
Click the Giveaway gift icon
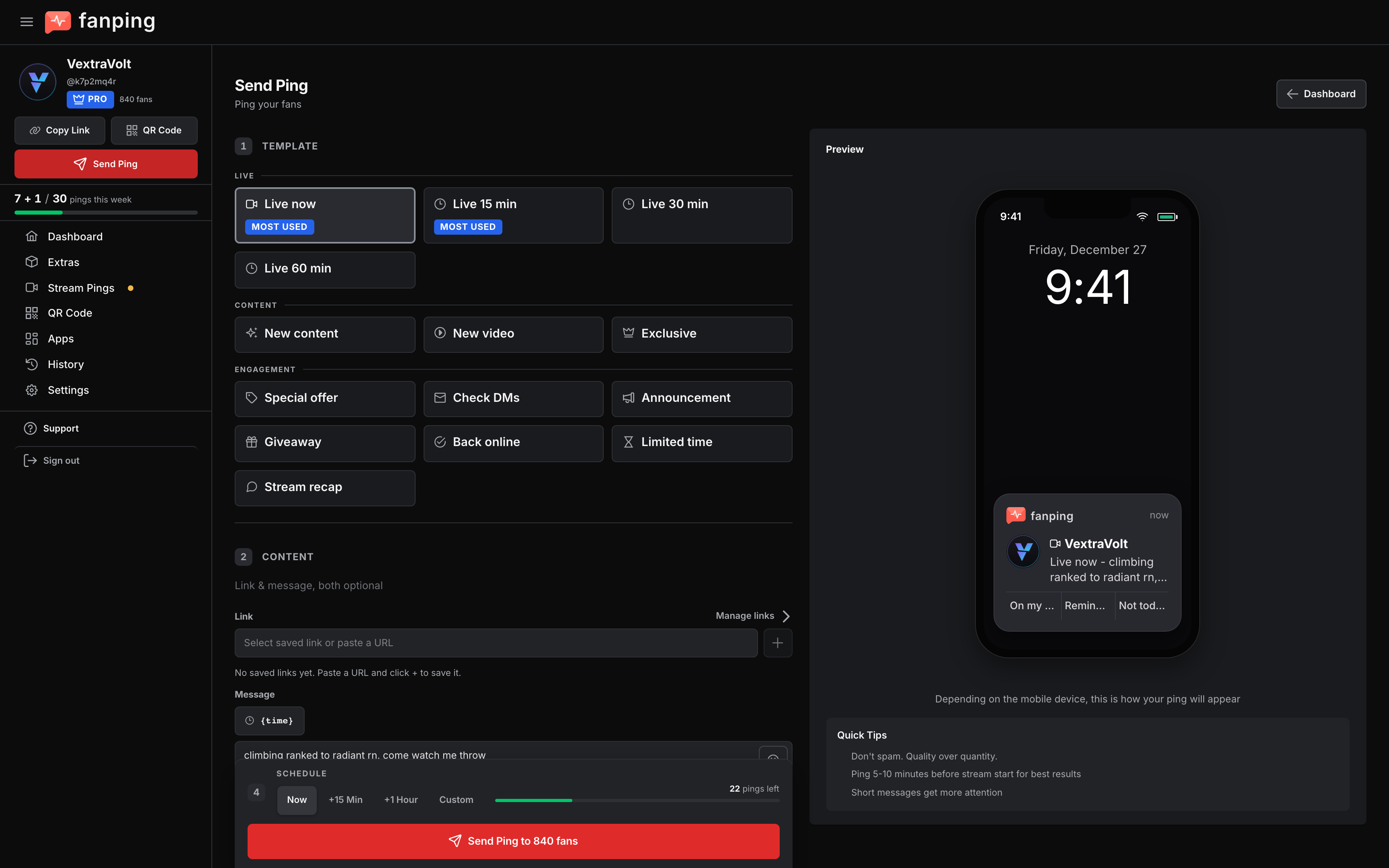click(252, 442)
